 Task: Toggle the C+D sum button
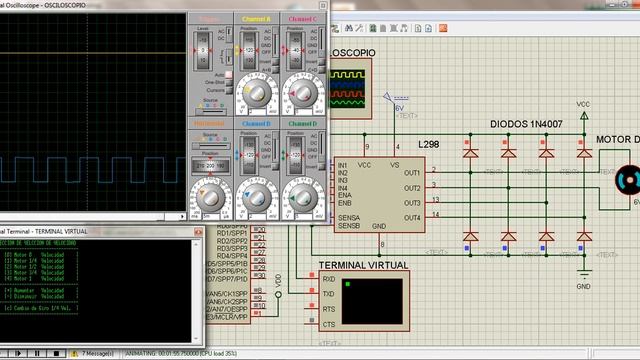click(322, 70)
